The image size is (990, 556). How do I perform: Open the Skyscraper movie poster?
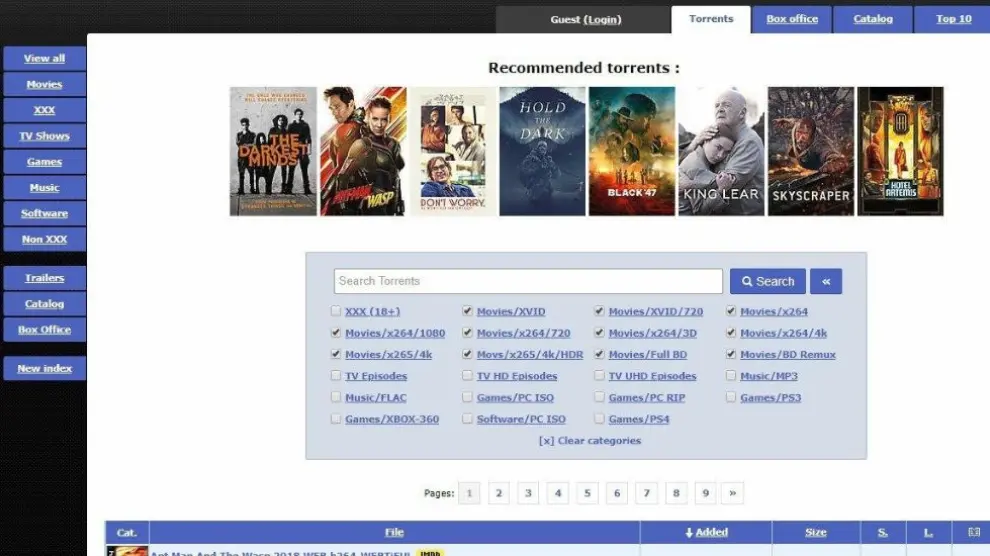pyautogui.click(x=810, y=151)
